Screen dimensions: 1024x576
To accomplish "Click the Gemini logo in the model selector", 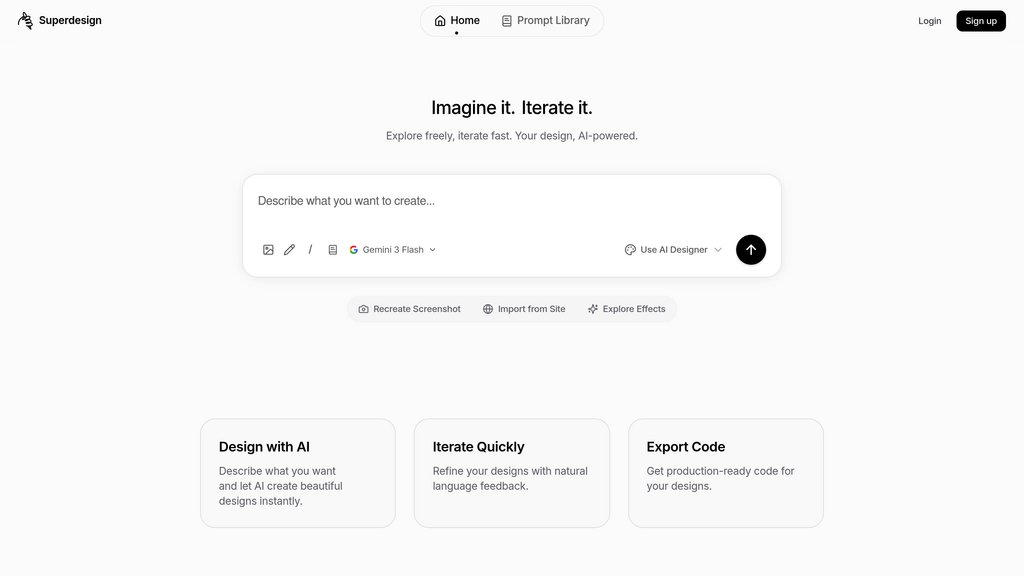I will tap(353, 249).
